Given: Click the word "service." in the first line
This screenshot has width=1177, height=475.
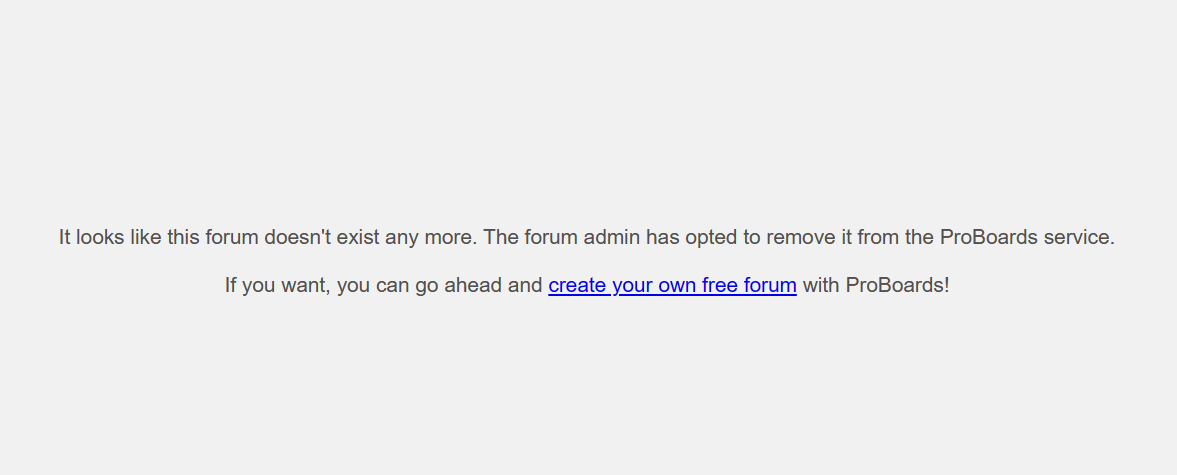Looking at the screenshot, I should [1079, 237].
